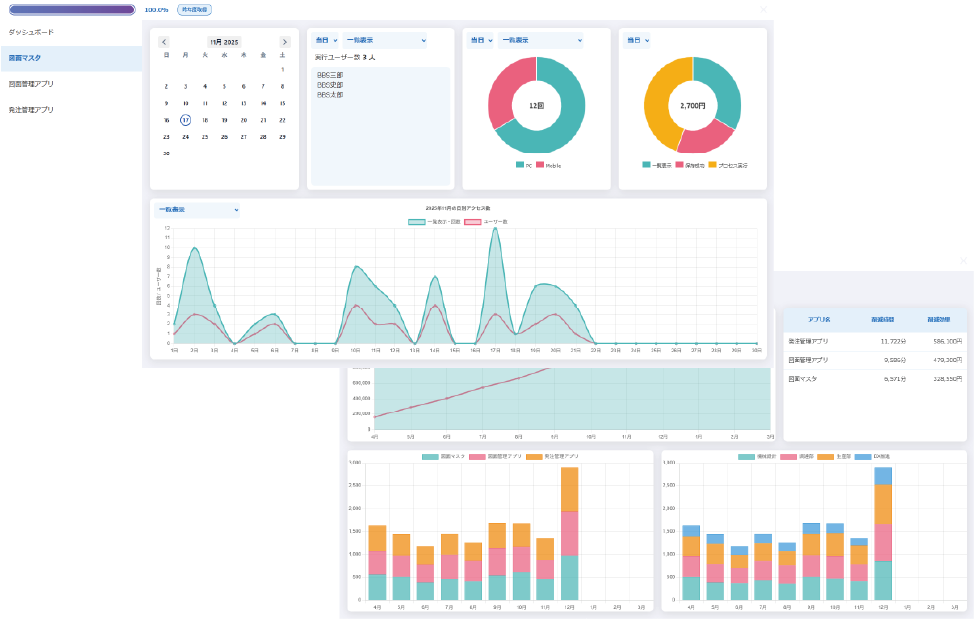Select date 17 in the calendar
This screenshot has height=619, width=974.
coord(185,119)
